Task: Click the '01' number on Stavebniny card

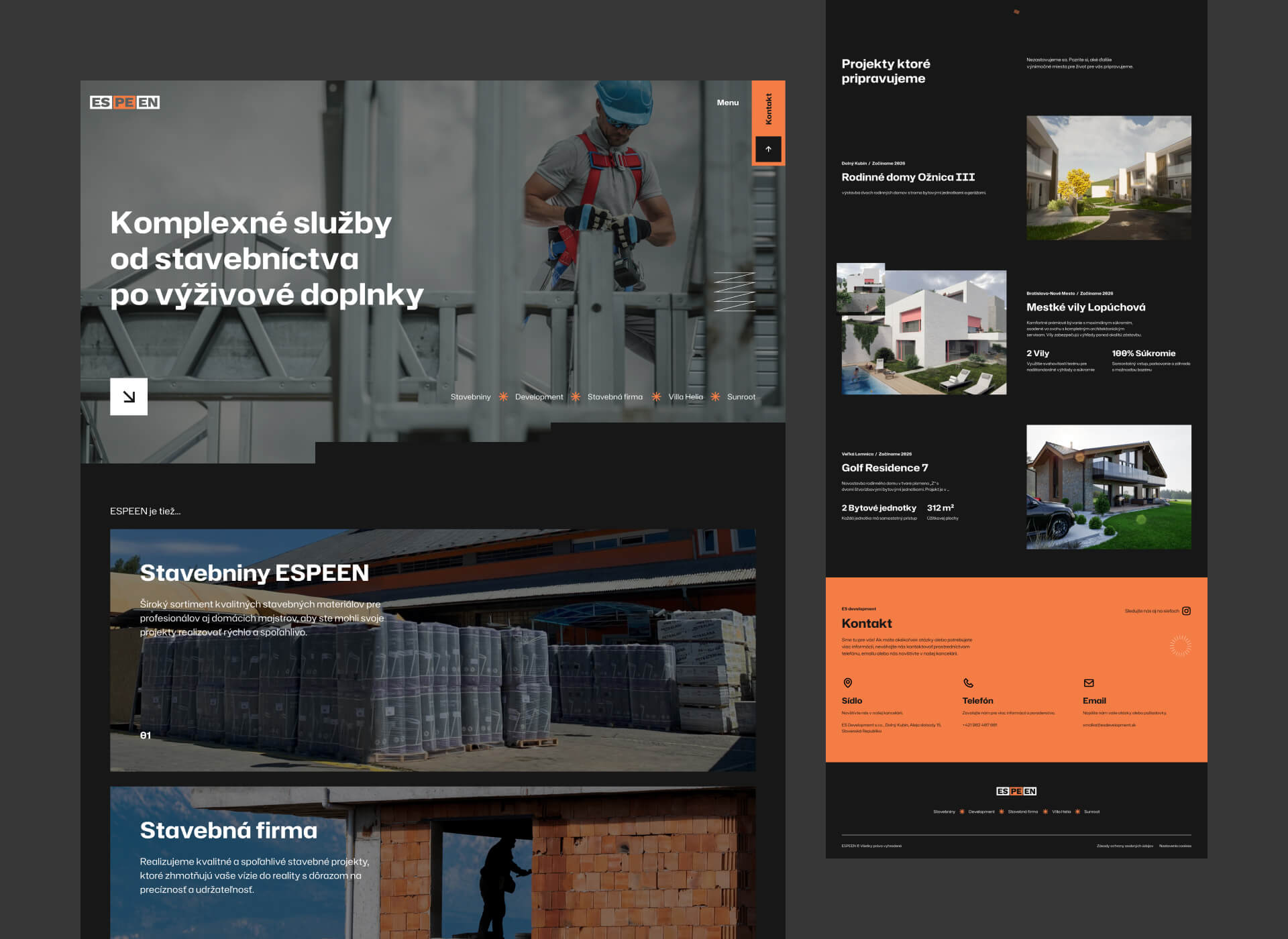Action: pyautogui.click(x=145, y=735)
